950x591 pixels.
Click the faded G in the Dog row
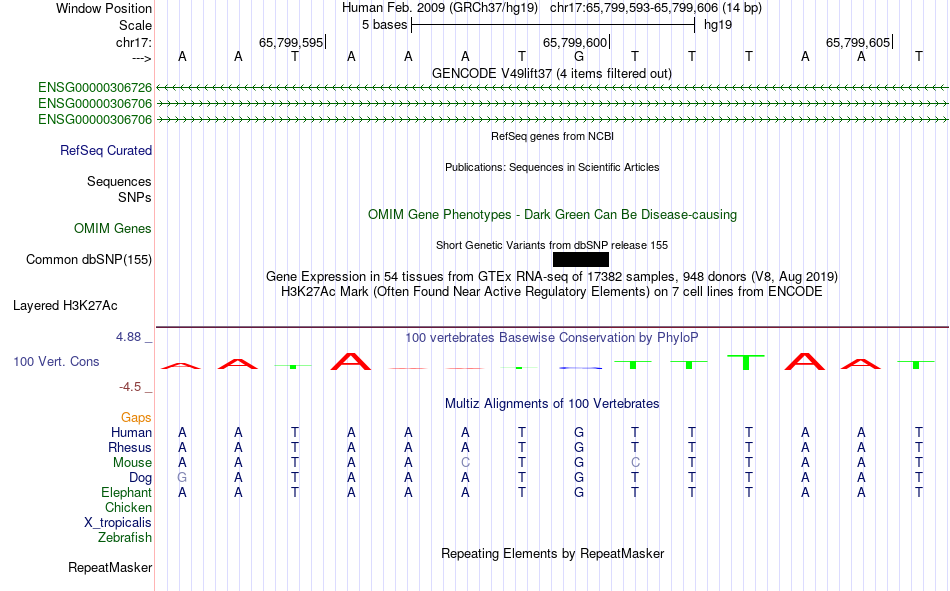182,478
